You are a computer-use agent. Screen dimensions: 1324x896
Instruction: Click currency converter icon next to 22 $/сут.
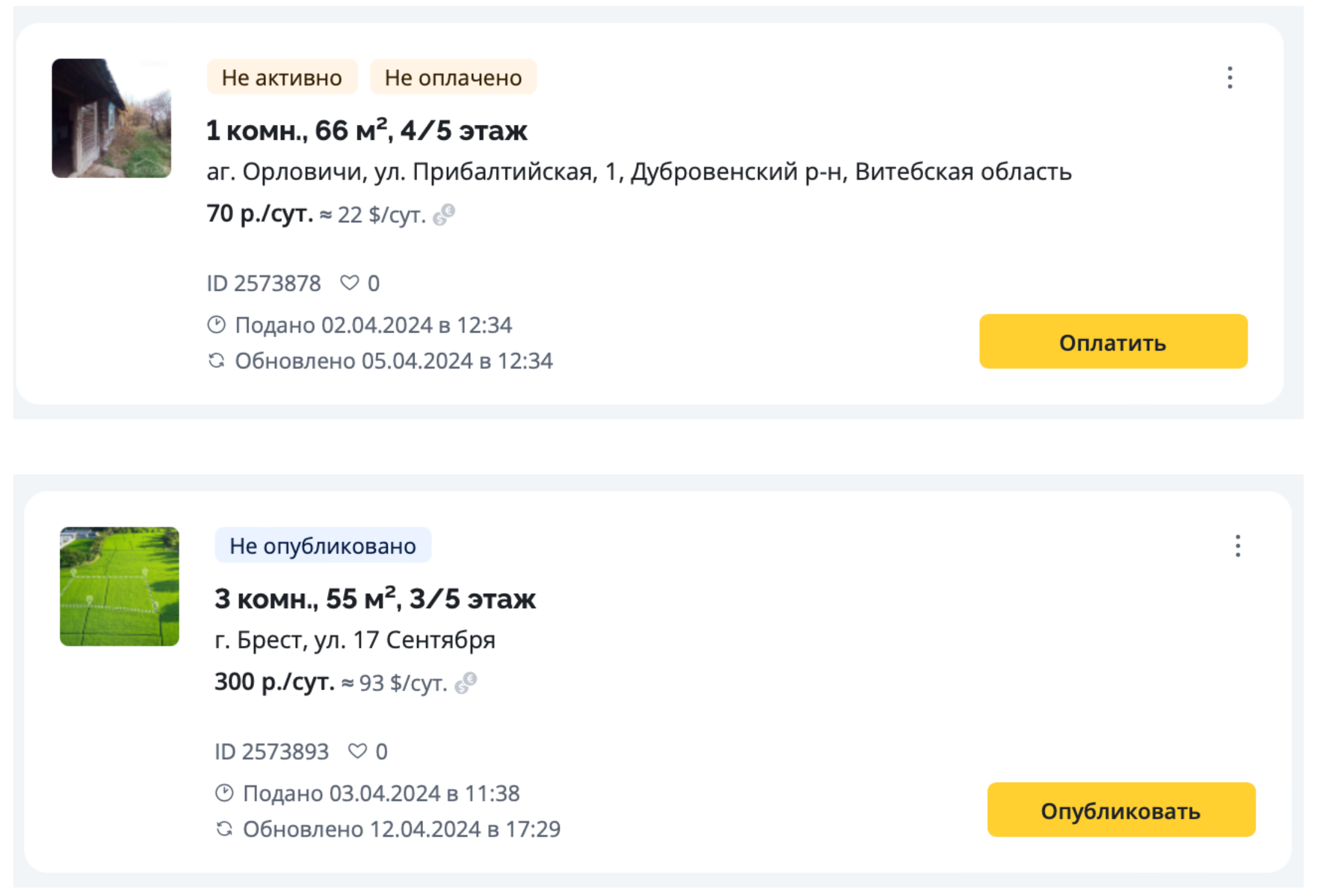tap(444, 214)
